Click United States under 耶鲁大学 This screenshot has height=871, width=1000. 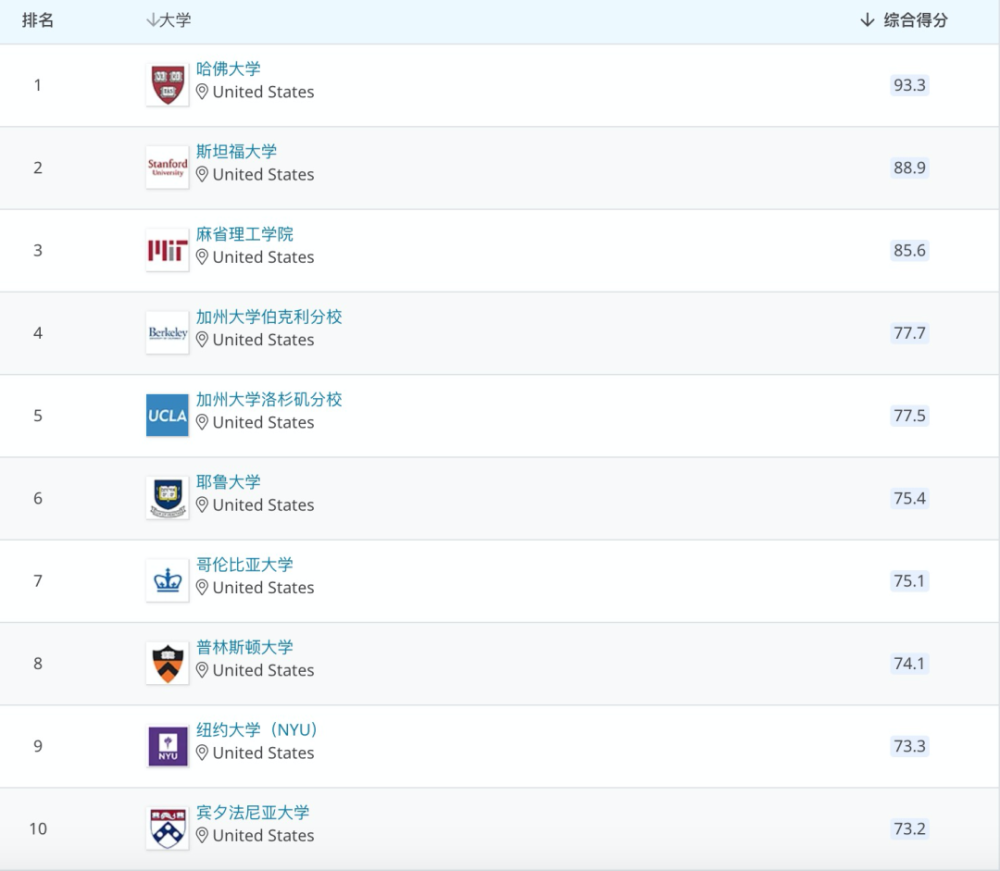[x=263, y=505]
